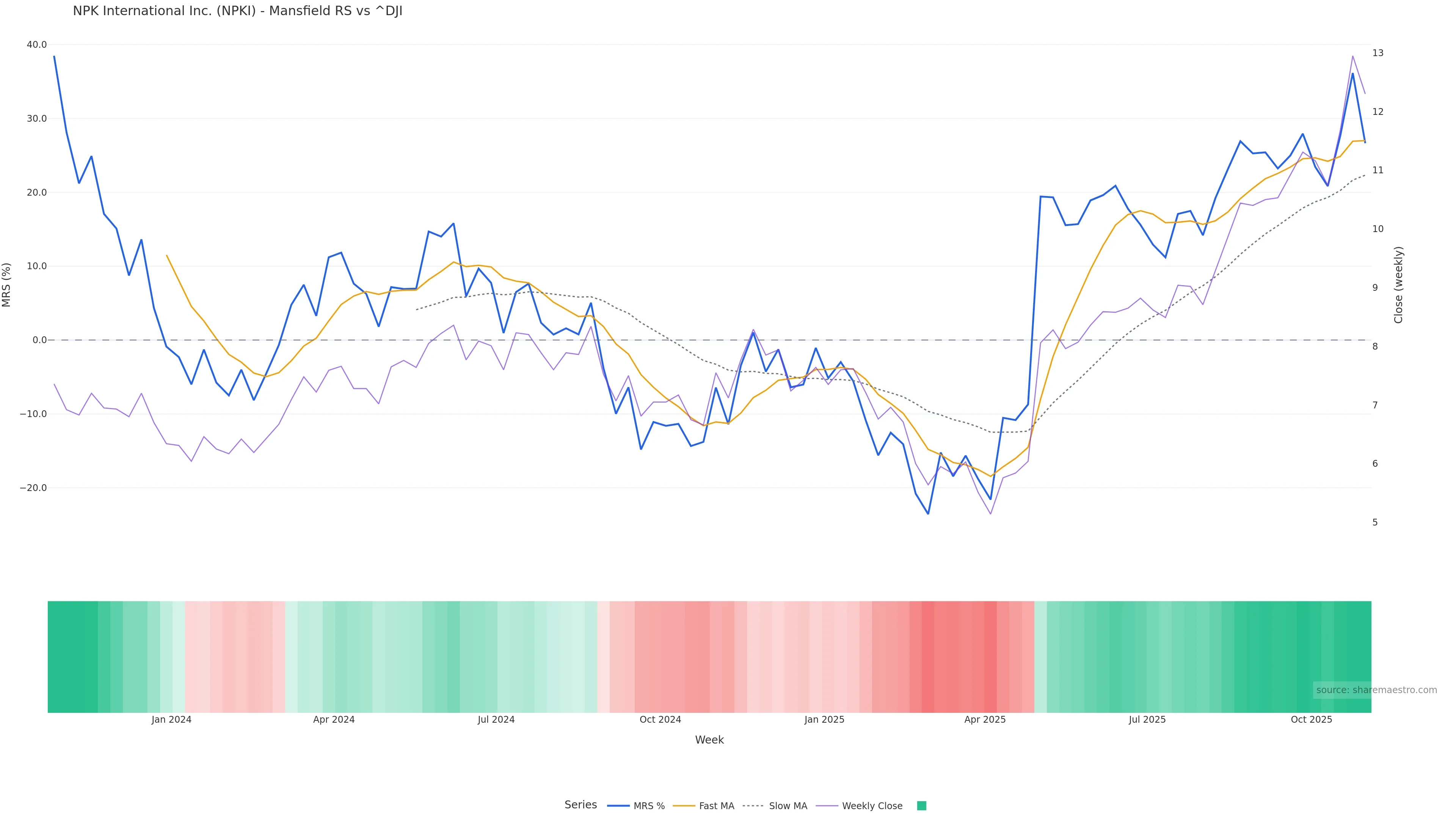This screenshot has height=819, width=1456.
Task: Click the 5 right axis label
Action: point(1375,523)
